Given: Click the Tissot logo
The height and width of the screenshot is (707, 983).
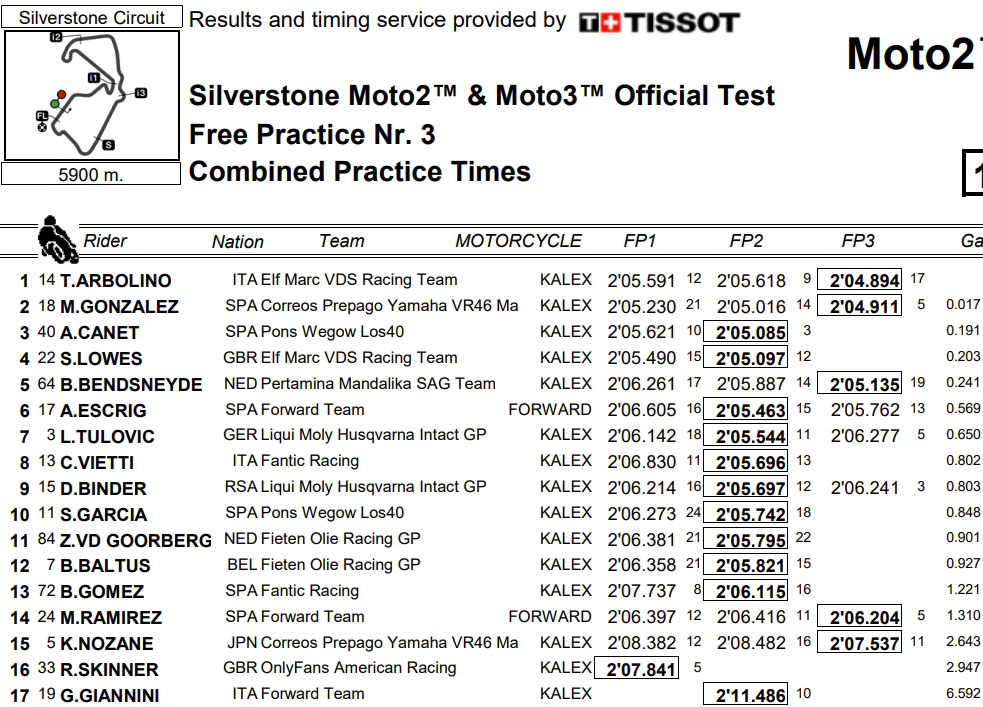Looking at the screenshot, I should click(659, 22).
